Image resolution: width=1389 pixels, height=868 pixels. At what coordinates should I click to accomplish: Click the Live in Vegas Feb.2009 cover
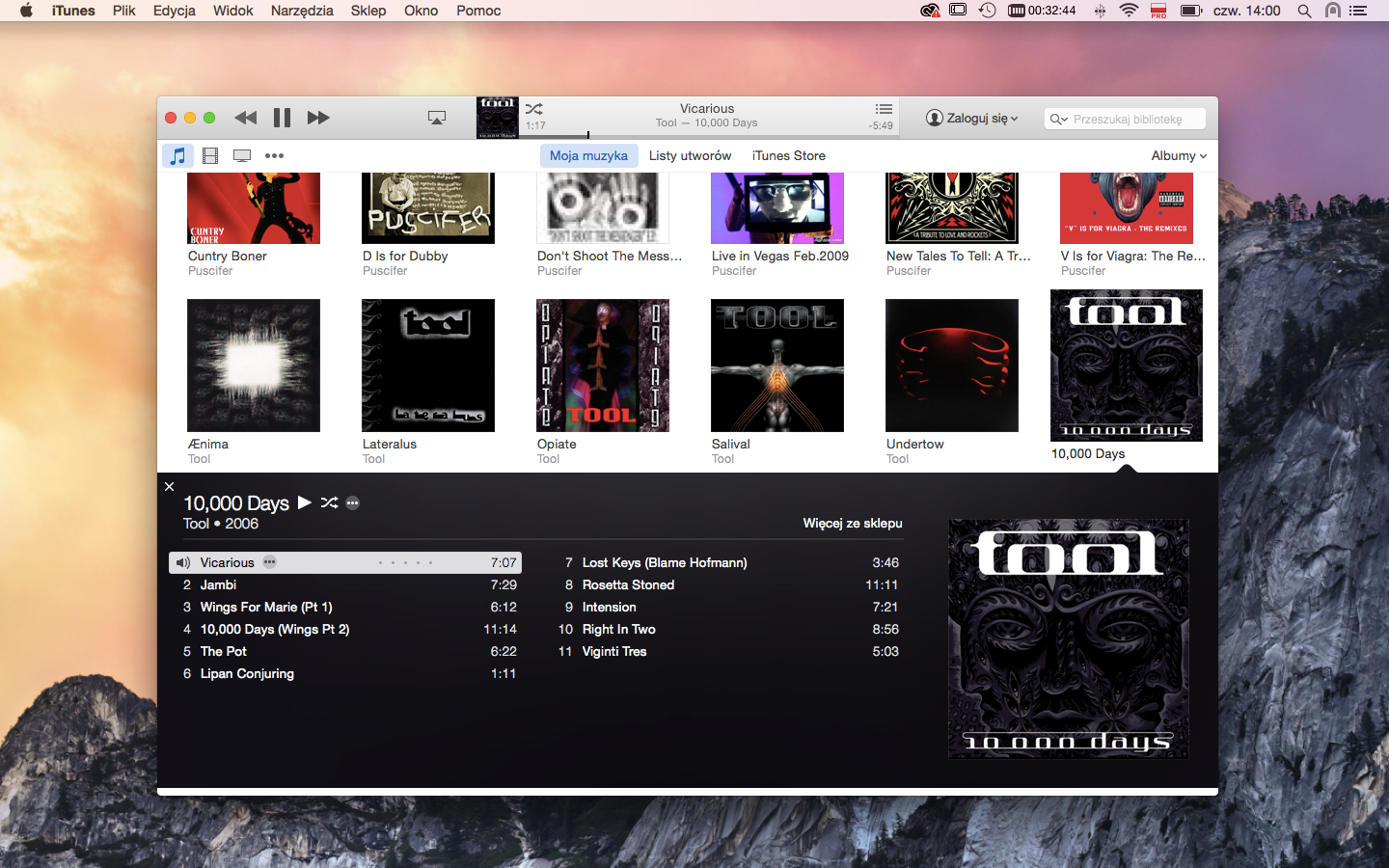(777, 208)
